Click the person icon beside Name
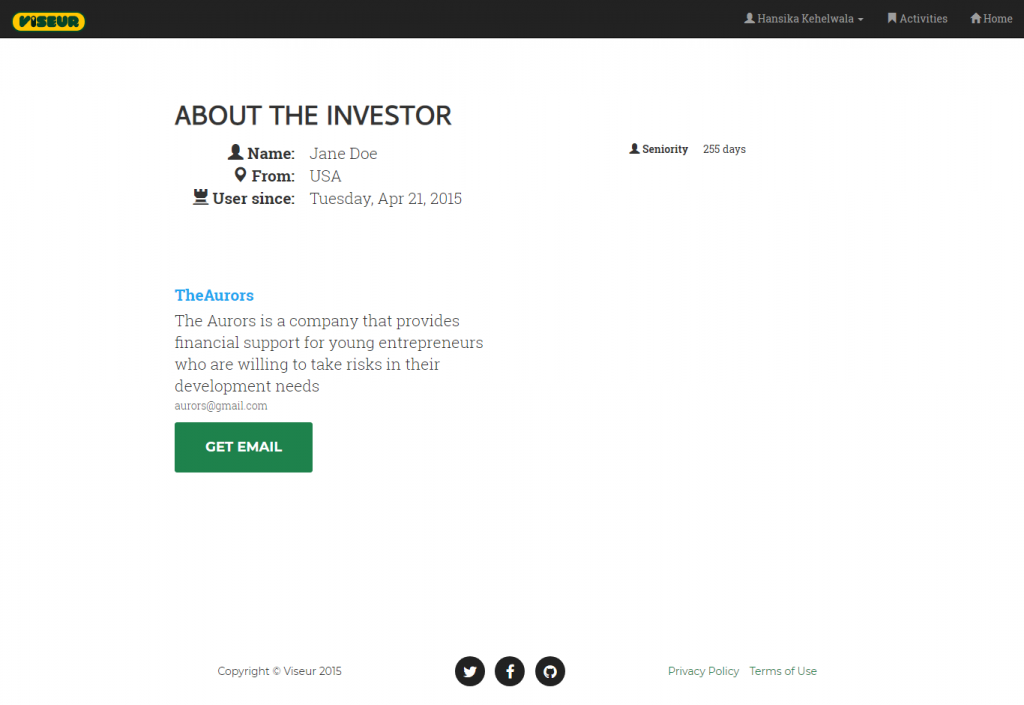The image size is (1024, 705). 236,152
